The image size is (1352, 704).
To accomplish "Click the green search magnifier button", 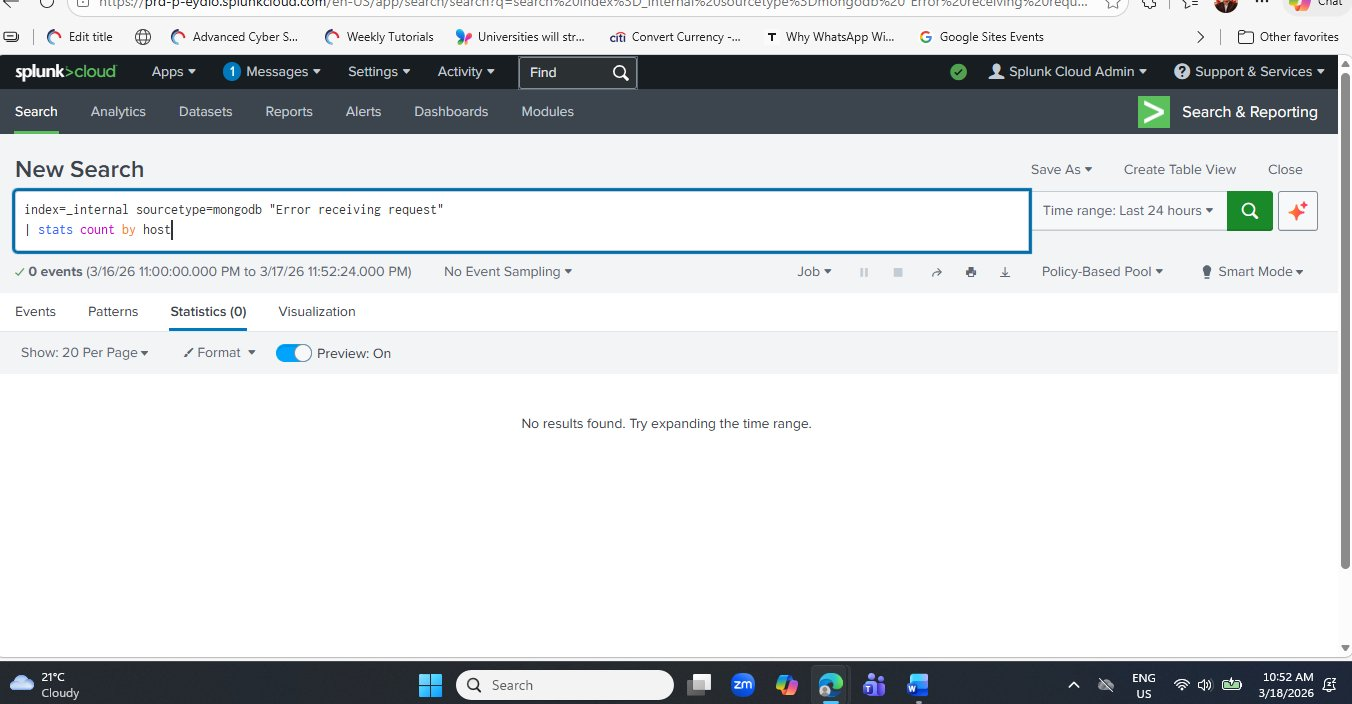I will pos(1249,211).
